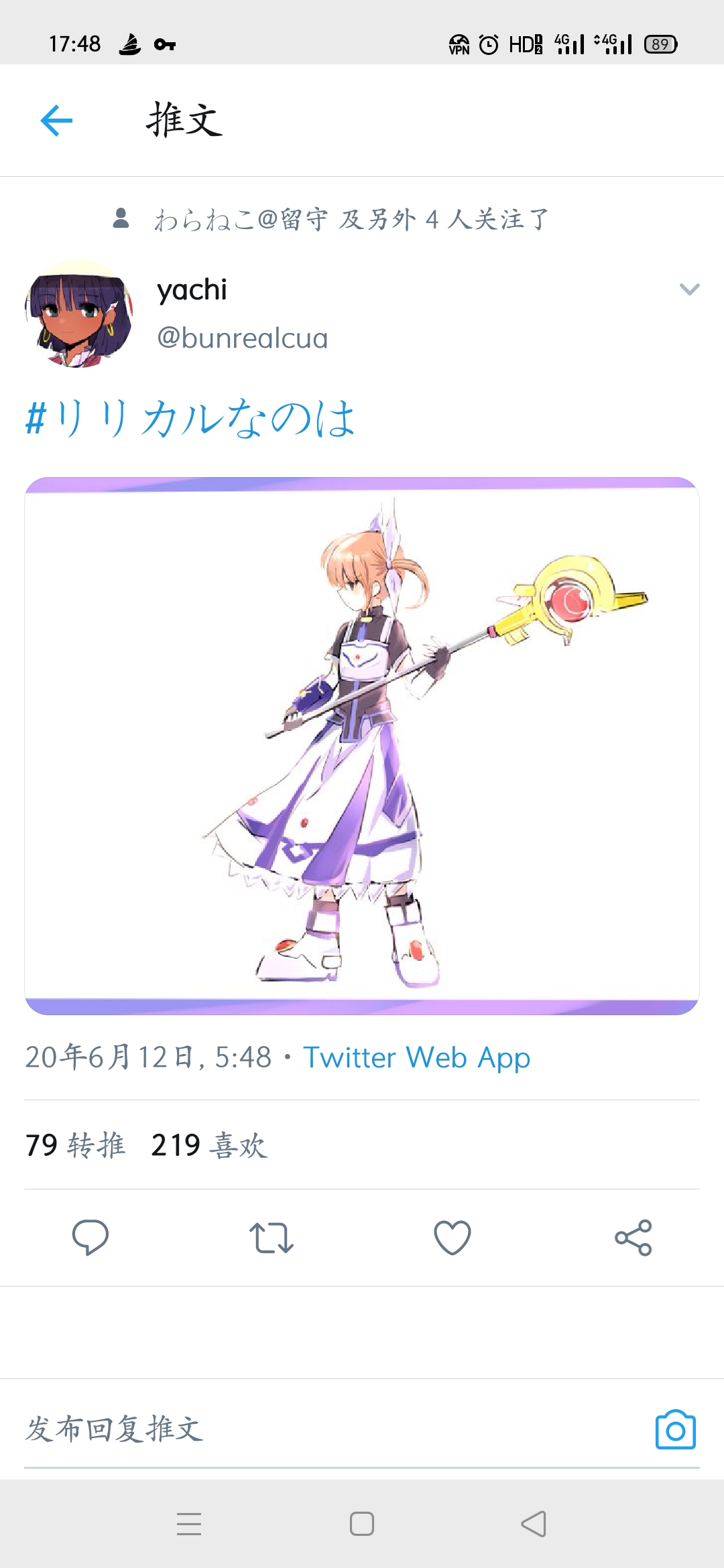Tap the yachi display name

[192, 290]
